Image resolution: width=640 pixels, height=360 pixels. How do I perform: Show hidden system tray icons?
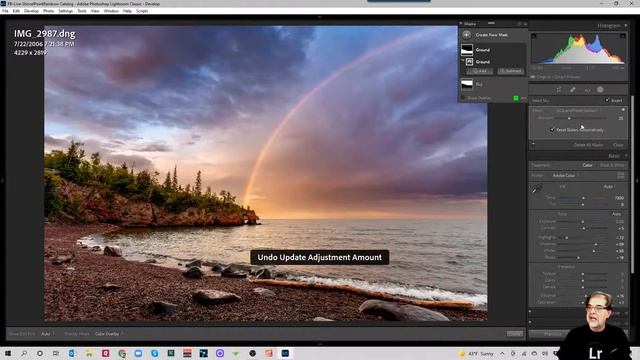pos(502,353)
